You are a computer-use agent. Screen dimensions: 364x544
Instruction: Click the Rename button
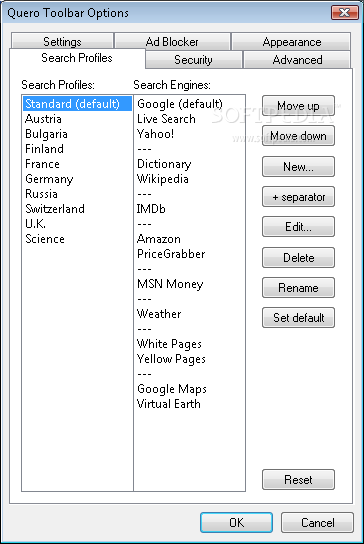point(298,288)
